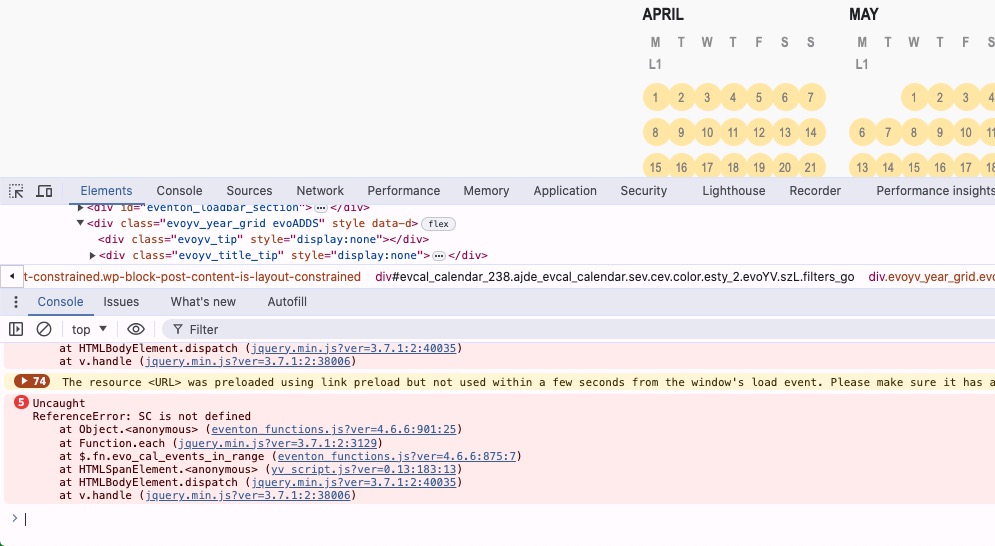
Task: Select the What's new drawer tab
Action: 203,302
